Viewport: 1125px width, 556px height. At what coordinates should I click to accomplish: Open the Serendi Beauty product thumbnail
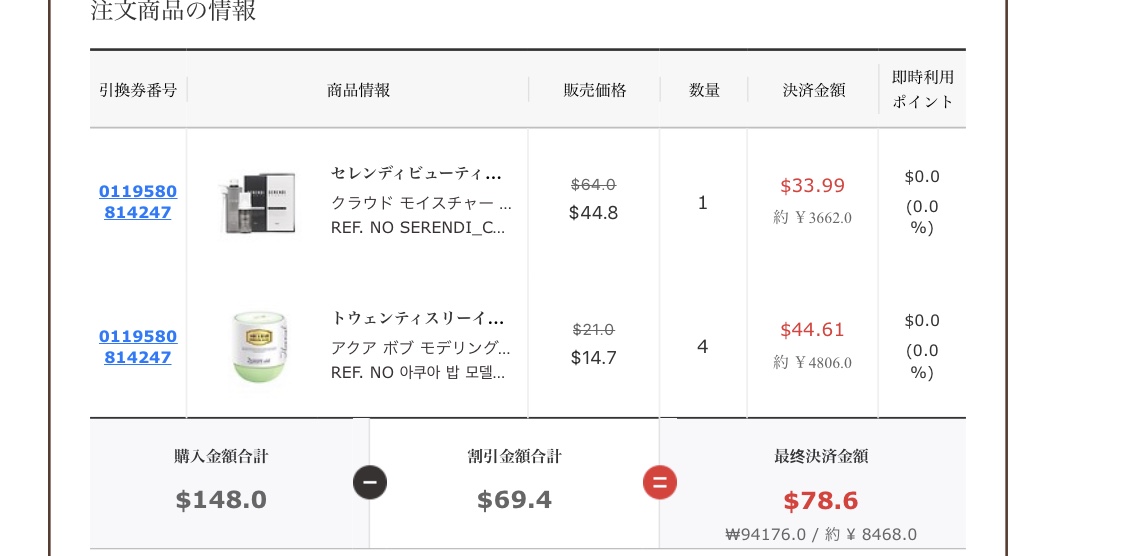259,203
